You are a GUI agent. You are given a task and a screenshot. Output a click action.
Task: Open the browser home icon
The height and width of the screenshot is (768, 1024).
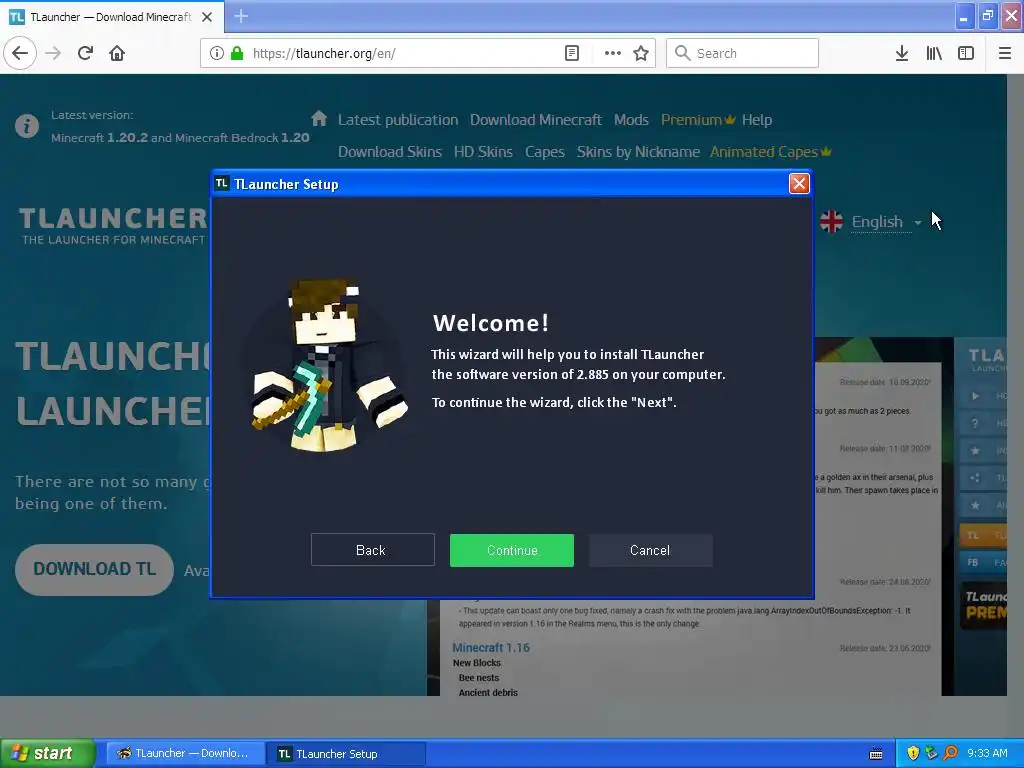click(117, 53)
